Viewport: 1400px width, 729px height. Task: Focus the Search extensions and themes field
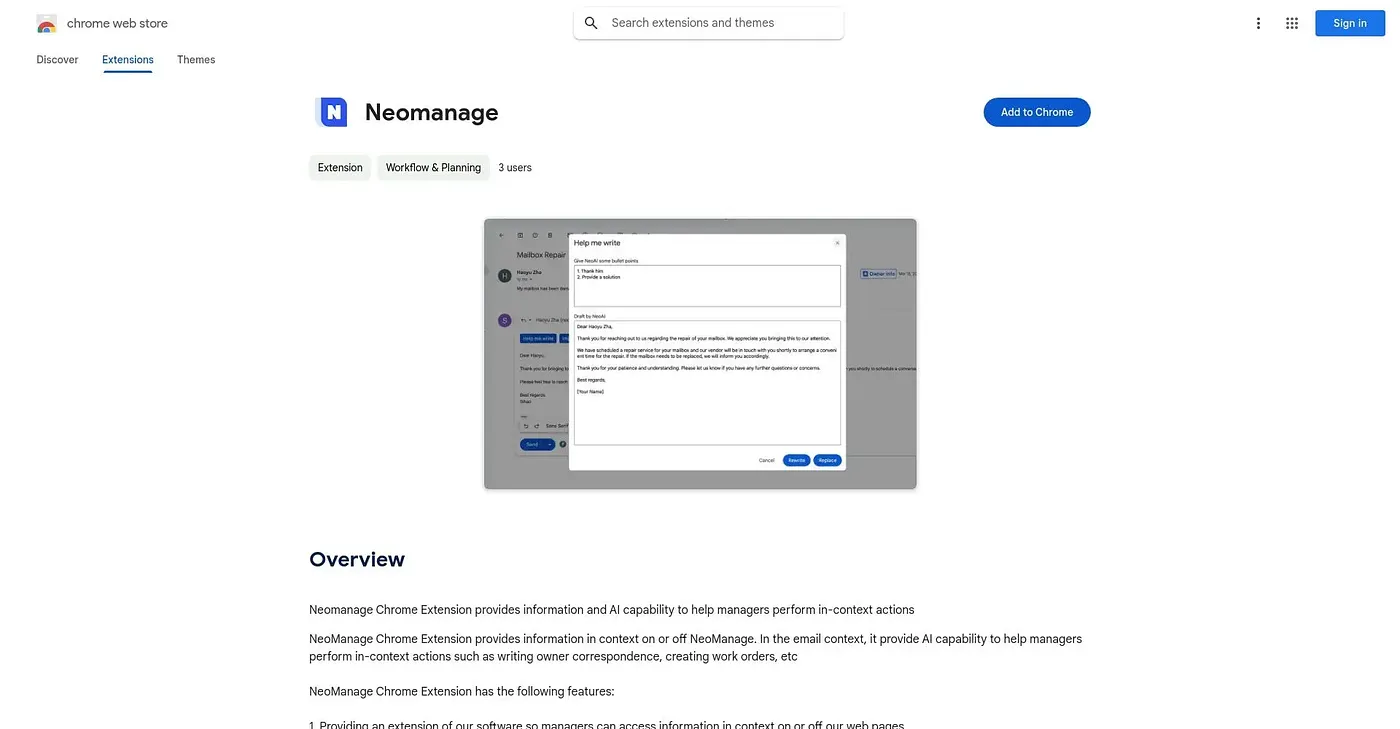pyautogui.click(x=708, y=23)
